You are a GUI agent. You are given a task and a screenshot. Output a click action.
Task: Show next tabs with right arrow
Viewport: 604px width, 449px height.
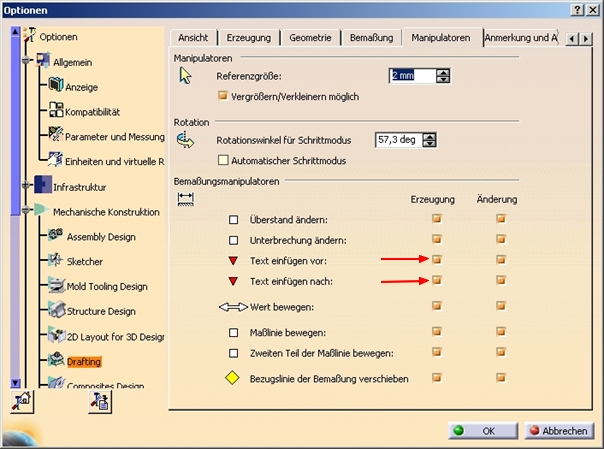[586, 39]
